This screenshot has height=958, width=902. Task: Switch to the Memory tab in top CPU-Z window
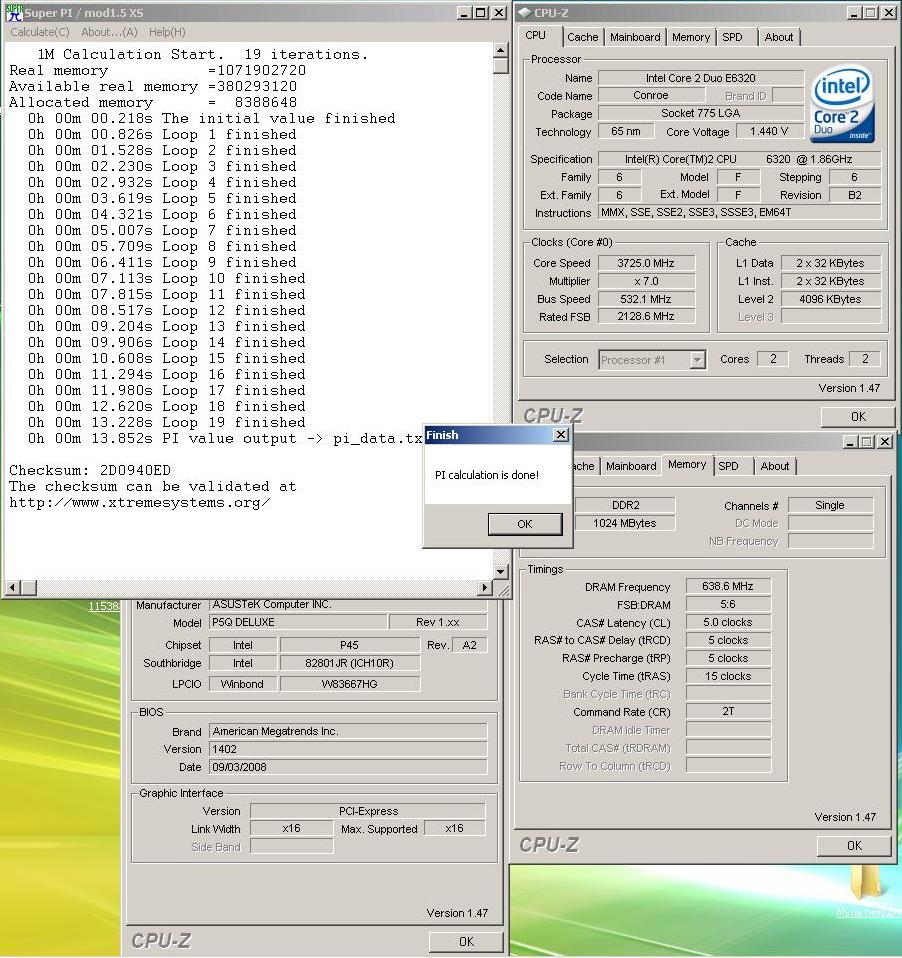[691, 37]
